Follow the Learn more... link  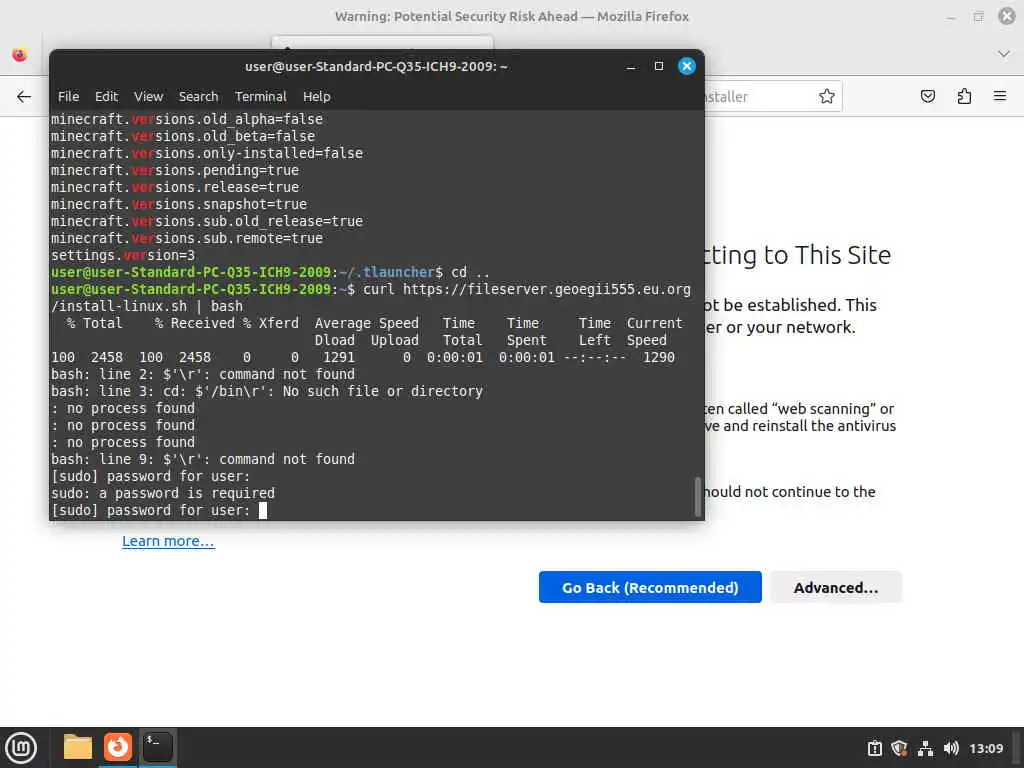coord(168,541)
